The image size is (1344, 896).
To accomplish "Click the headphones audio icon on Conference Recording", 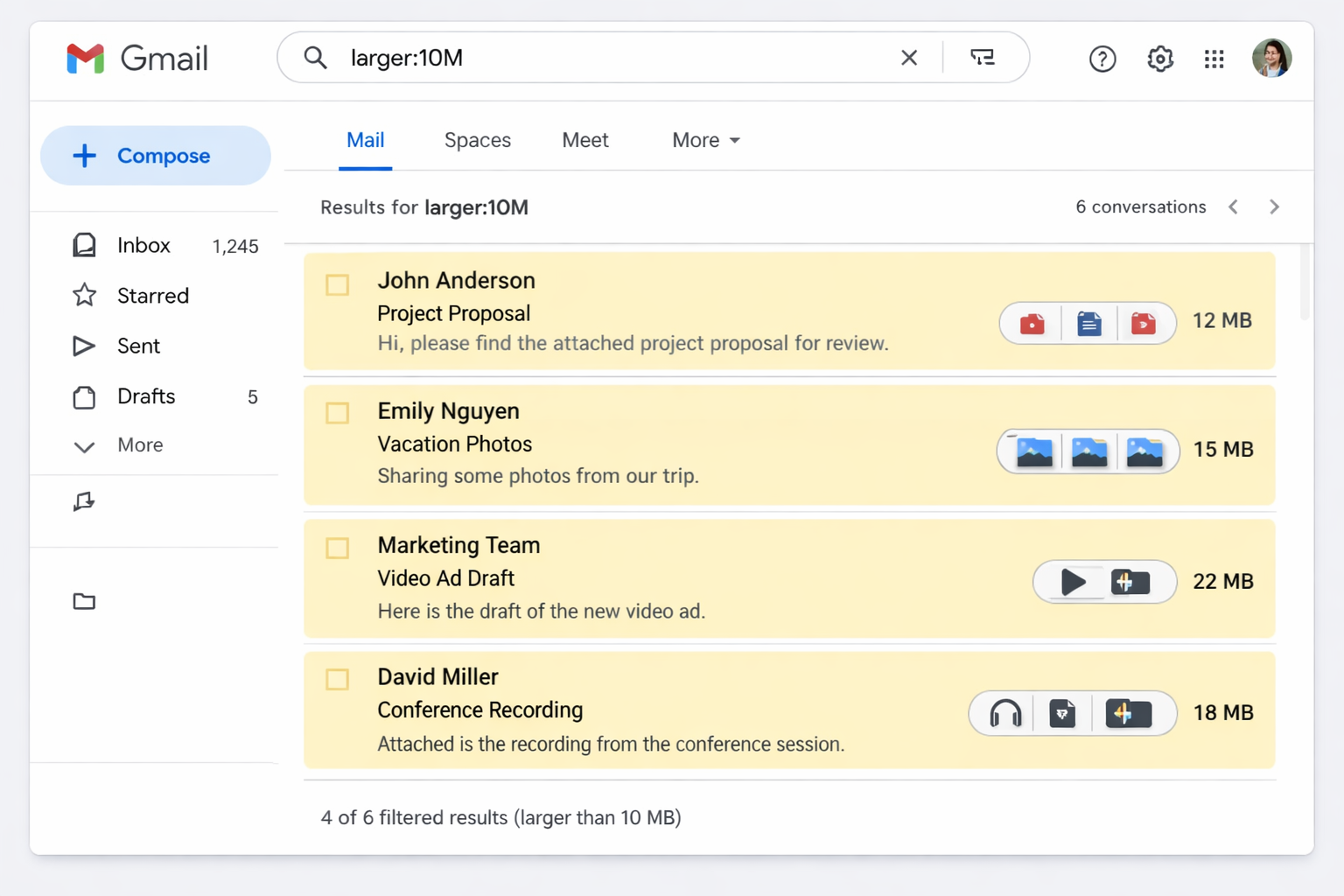I will click(1003, 713).
